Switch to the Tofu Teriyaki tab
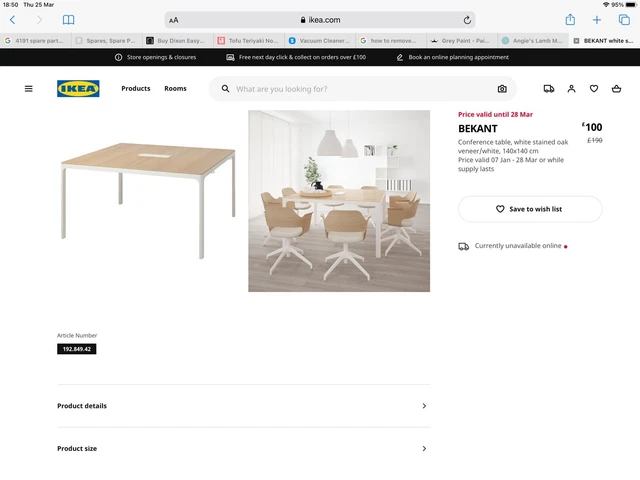640x480 pixels. (249, 41)
